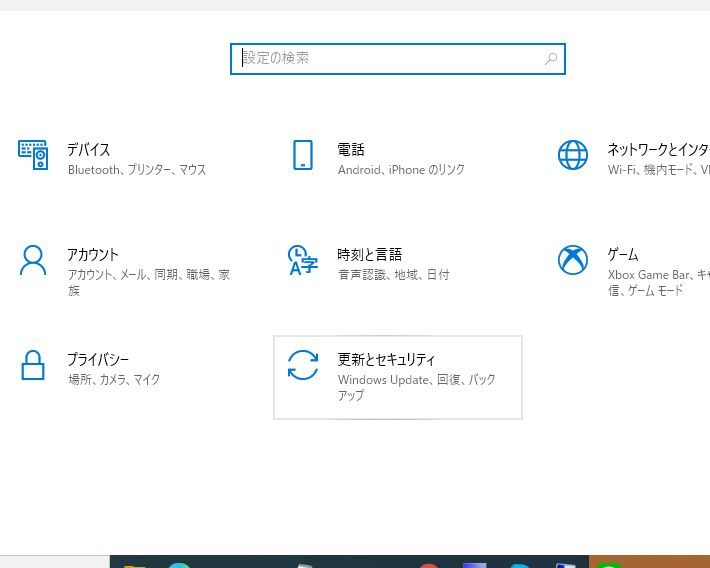Click the clock-and-letter icon for 時刻と言語
Screen dimensions: 710x568
coord(303,260)
